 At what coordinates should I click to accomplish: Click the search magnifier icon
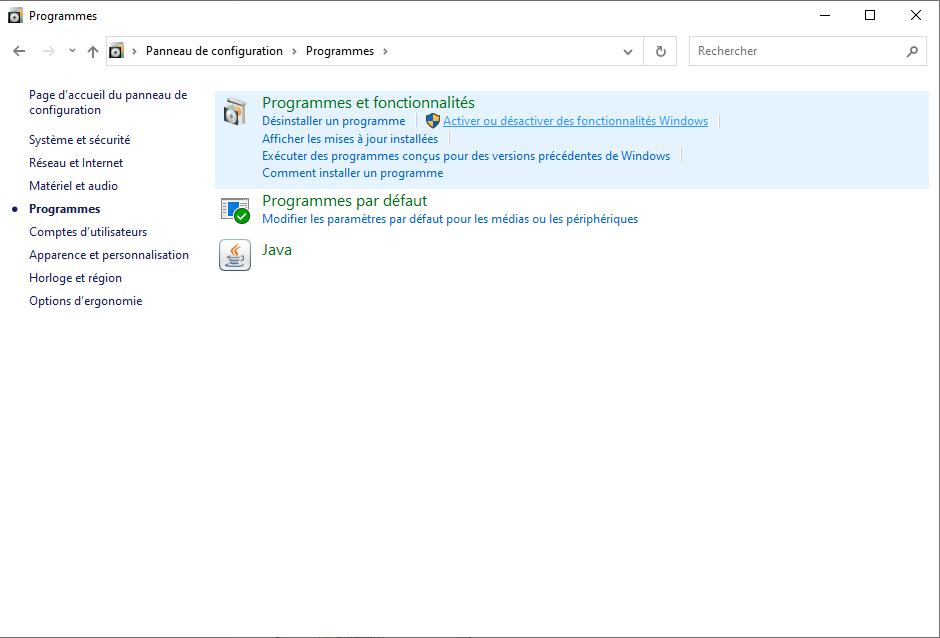[911, 51]
